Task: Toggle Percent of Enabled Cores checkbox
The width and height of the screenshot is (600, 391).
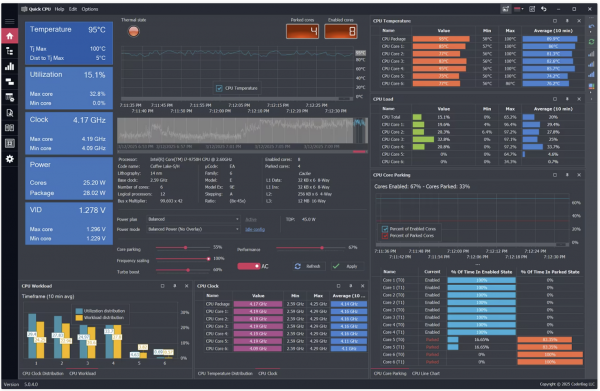Action: coord(385,229)
